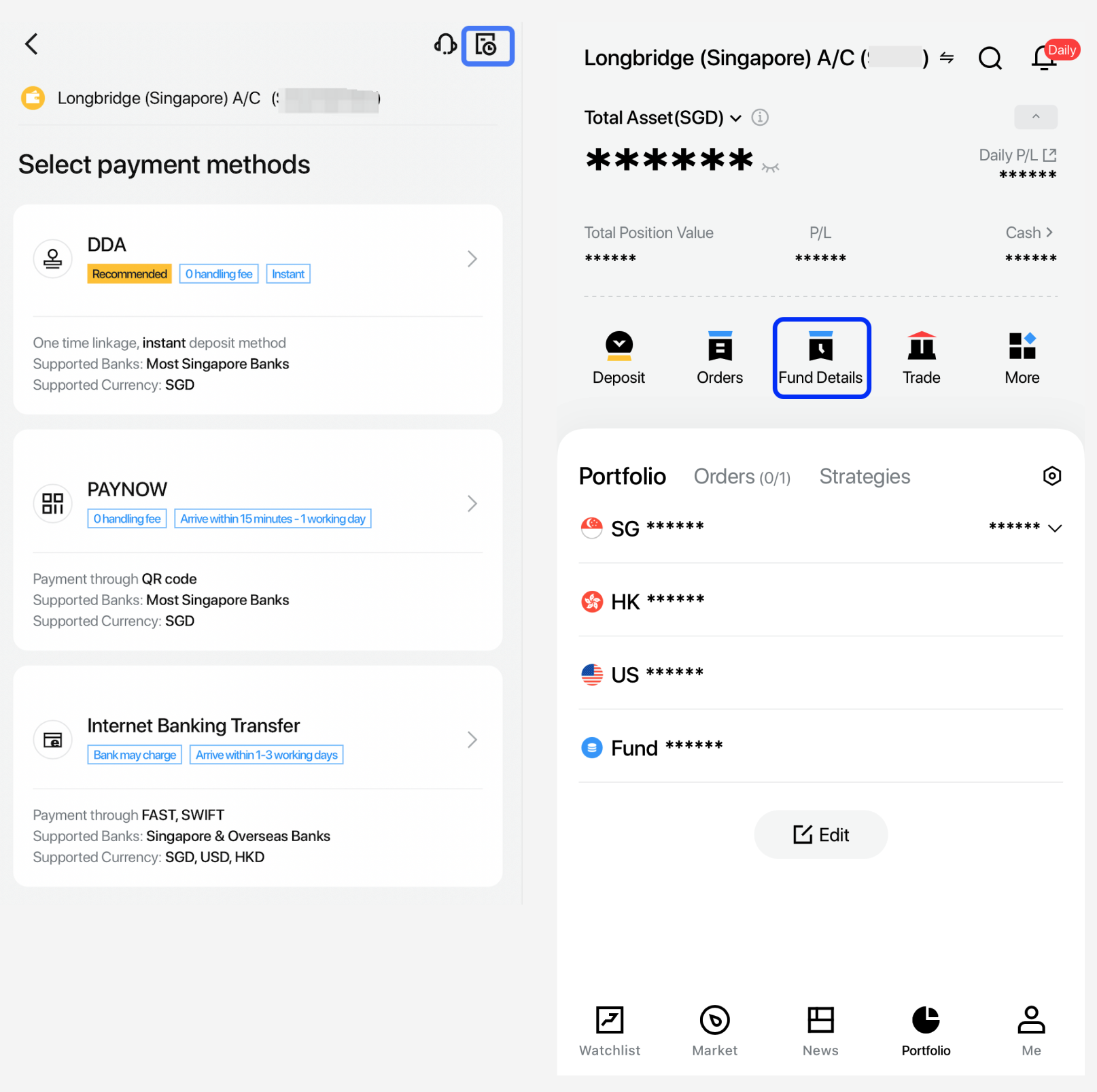Viewport: 1097px width, 1092px height.
Task: Click the HK flag icon
Action: tap(592, 602)
